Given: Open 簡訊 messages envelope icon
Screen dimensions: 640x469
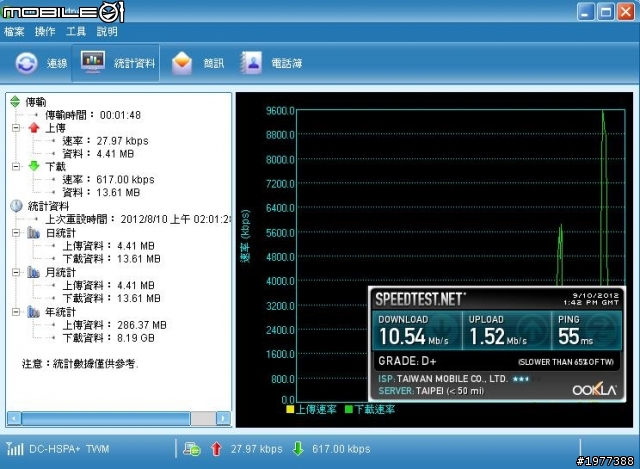Looking at the screenshot, I should click(x=182, y=63).
